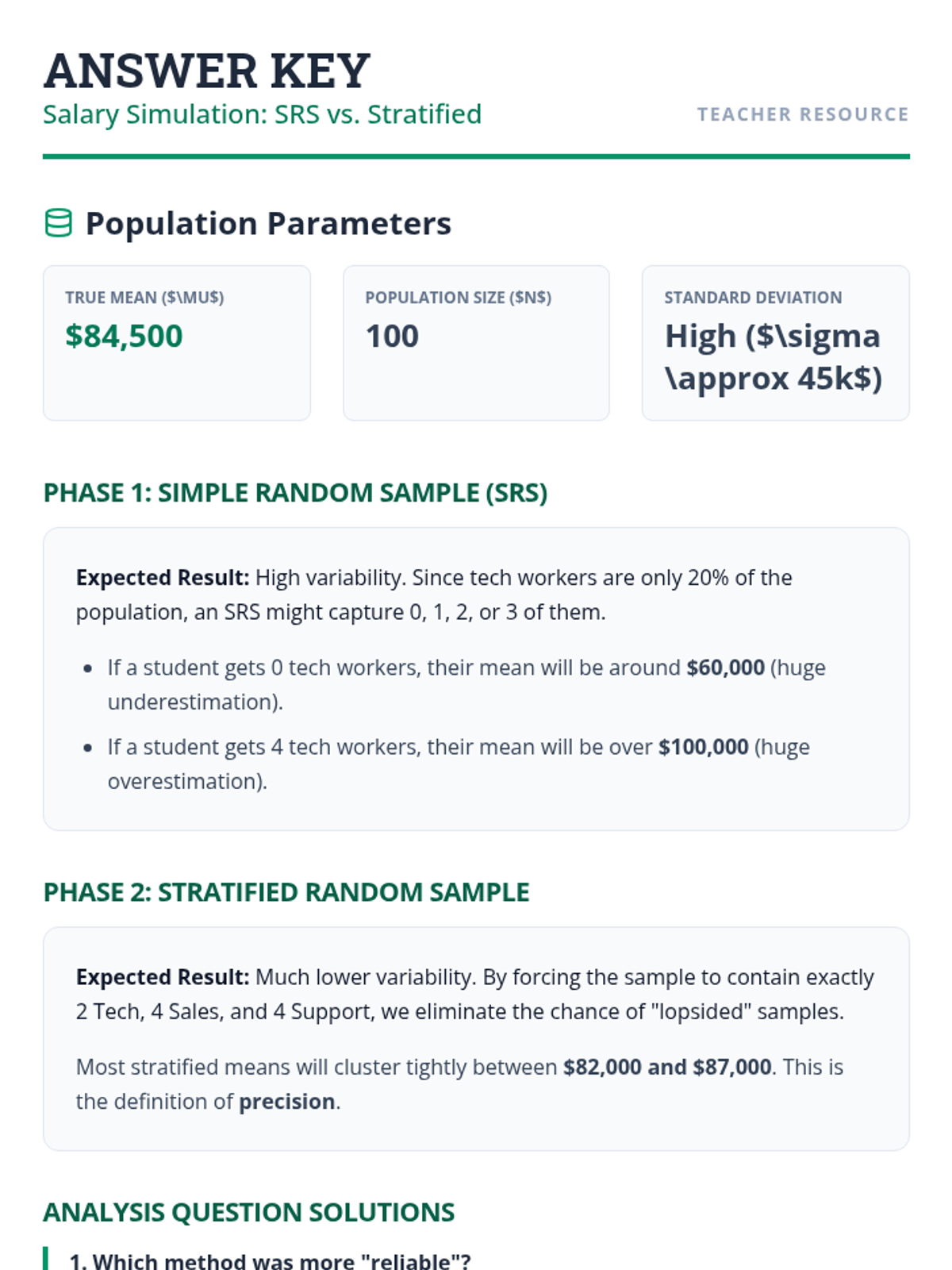This screenshot has width=952, height=1270.
Task: Click the Phase 1 Simple Random Sample heading
Action: (x=295, y=493)
